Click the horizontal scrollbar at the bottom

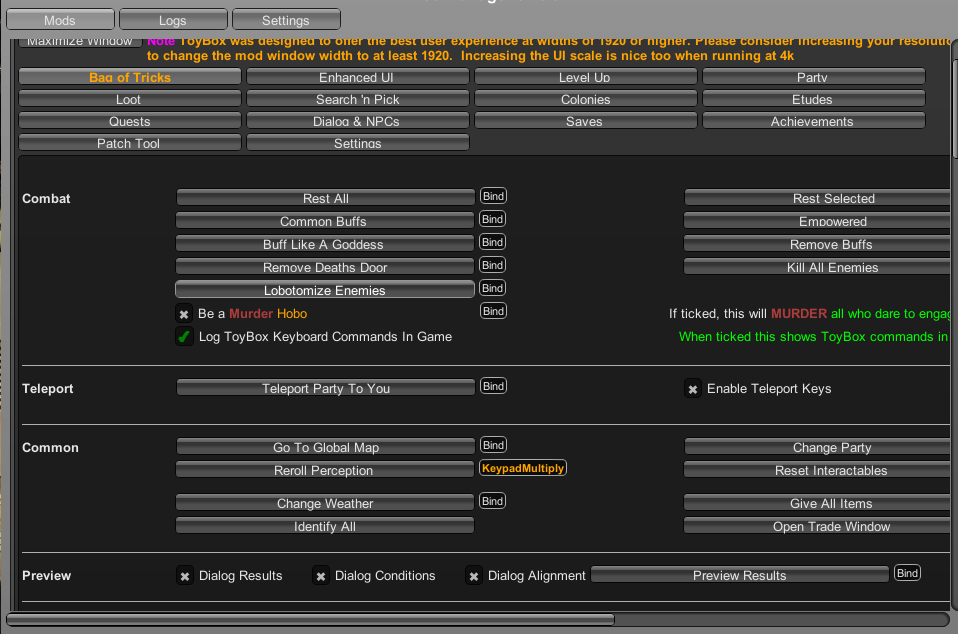(310, 619)
